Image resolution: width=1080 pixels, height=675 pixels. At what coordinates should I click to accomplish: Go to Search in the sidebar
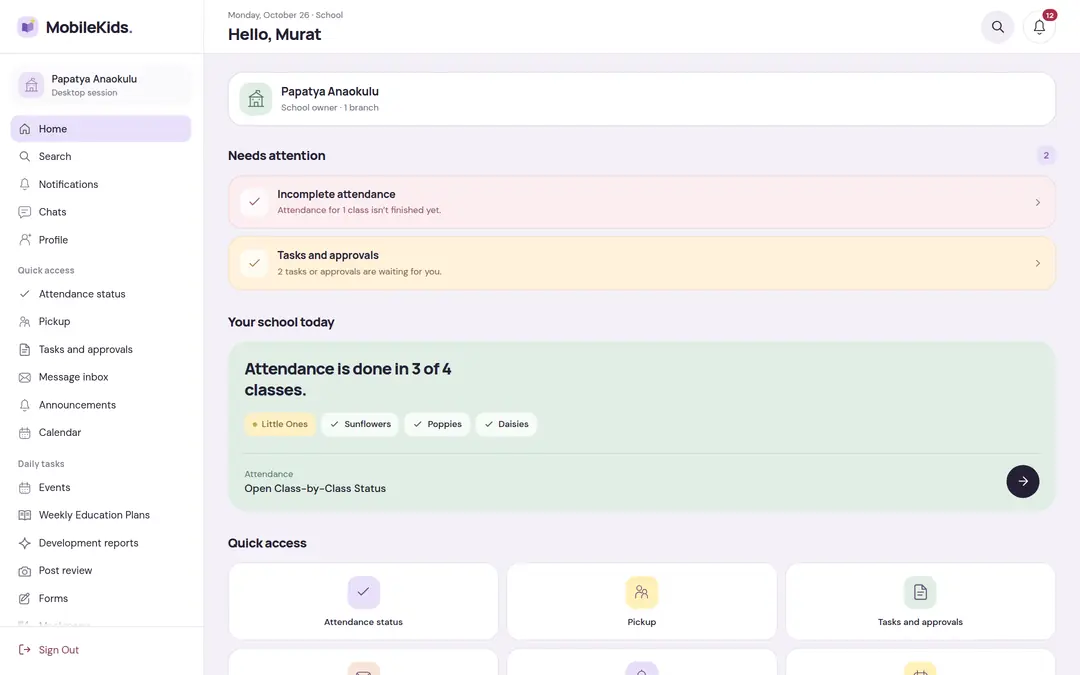coord(101,156)
